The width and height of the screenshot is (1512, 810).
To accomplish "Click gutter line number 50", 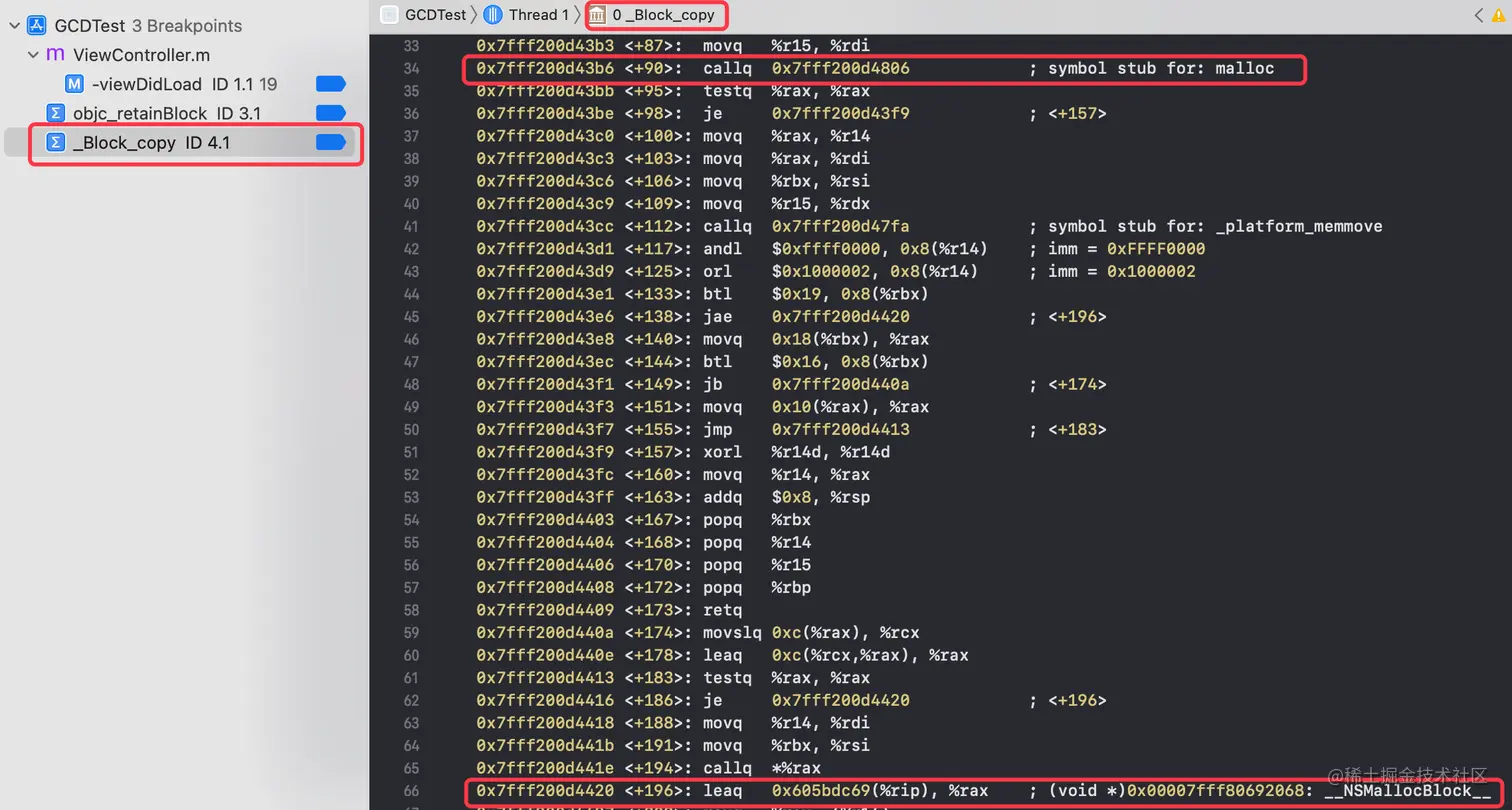I will coord(410,429).
